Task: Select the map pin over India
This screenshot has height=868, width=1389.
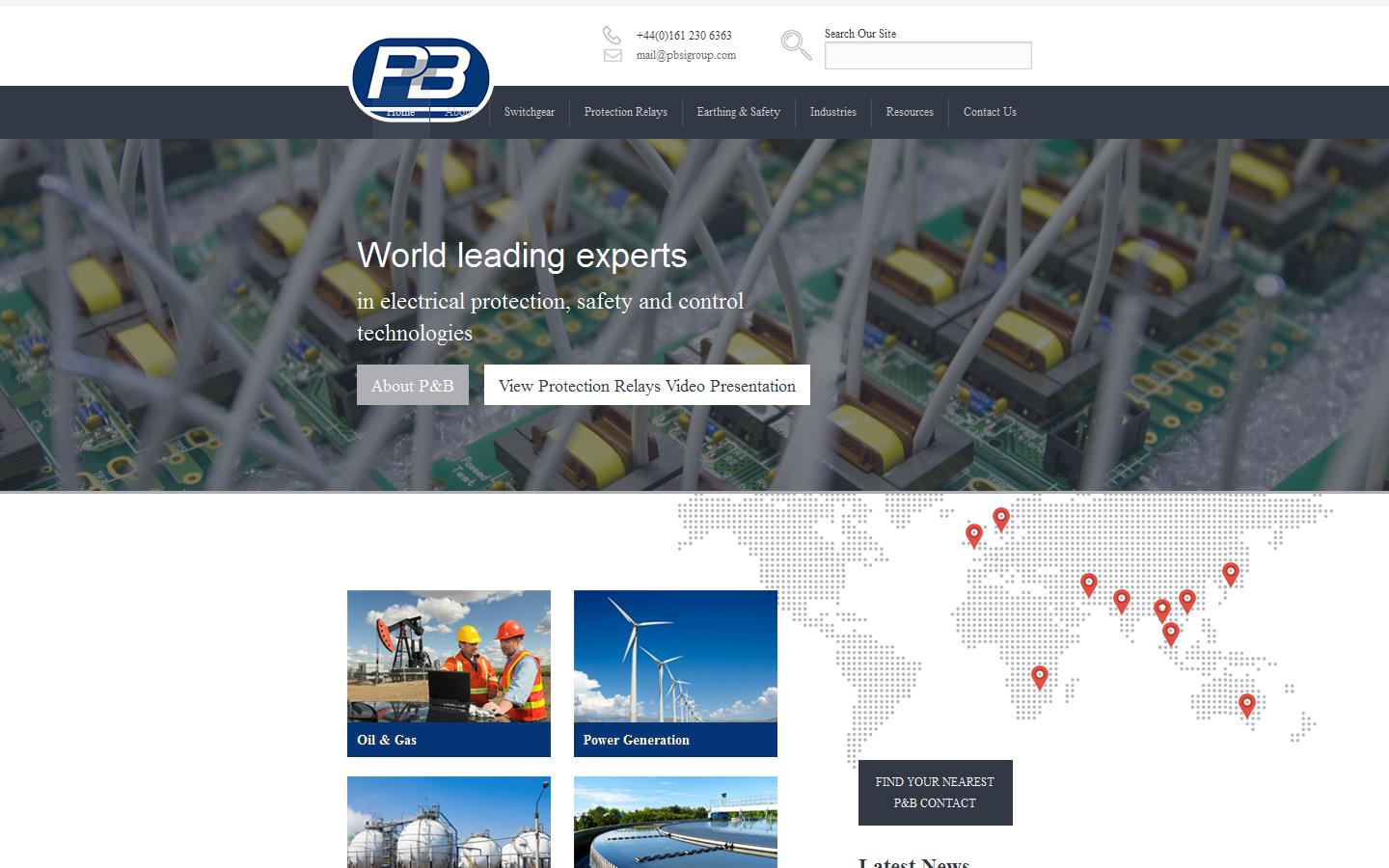Action: 1121,600
